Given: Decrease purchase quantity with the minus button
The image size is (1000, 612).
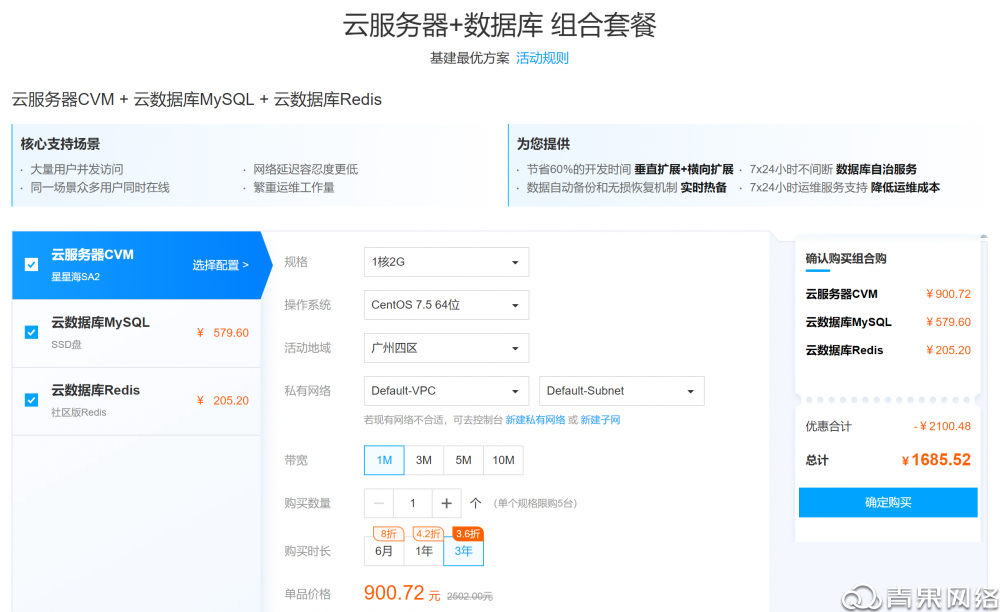Looking at the screenshot, I should pyautogui.click(x=381, y=502).
